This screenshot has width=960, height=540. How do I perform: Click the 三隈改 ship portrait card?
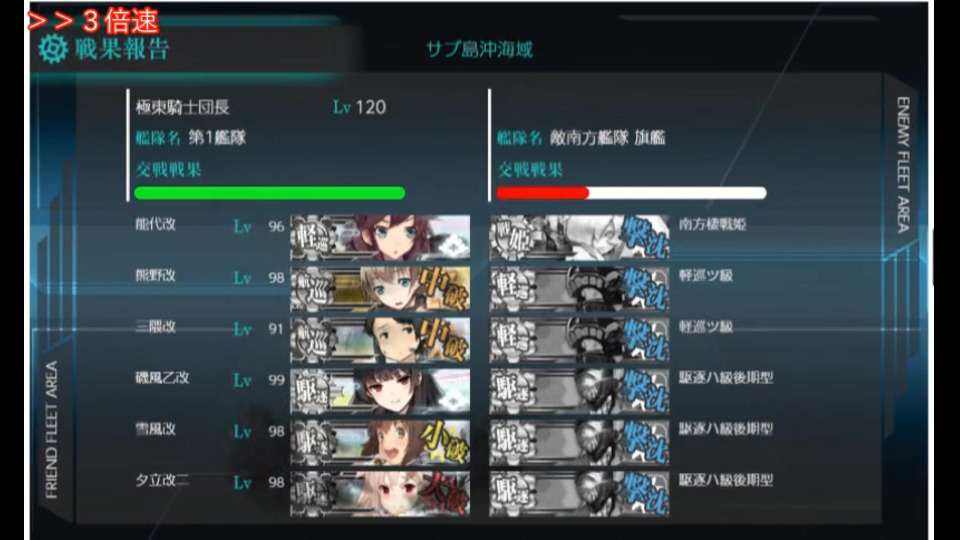[x=380, y=340]
